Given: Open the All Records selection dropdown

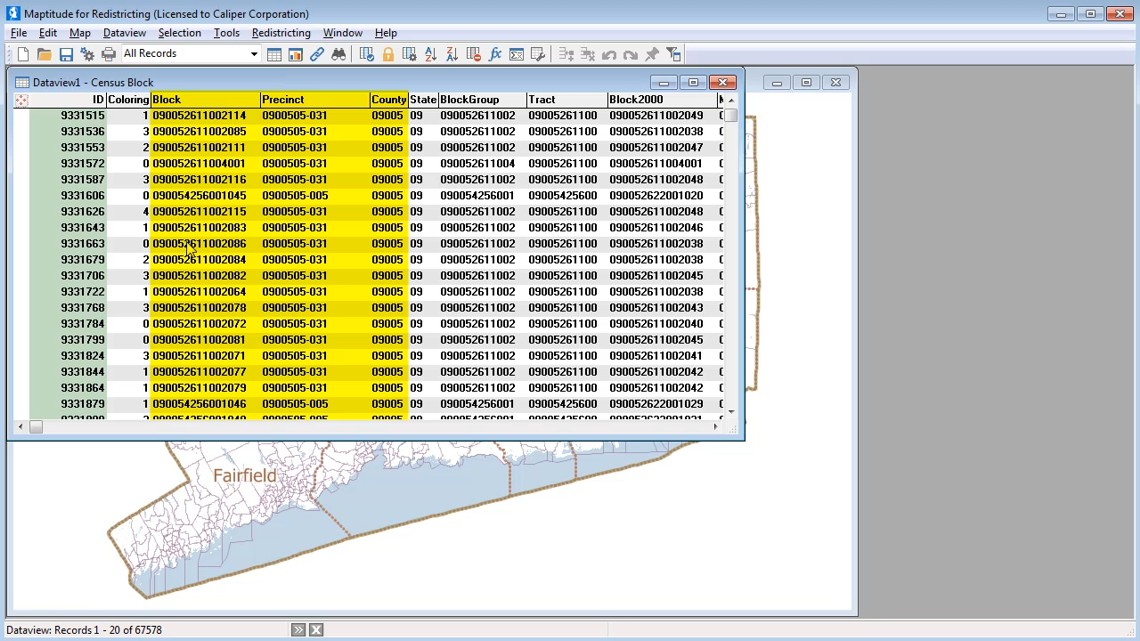Looking at the screenshot, I should click(x=254, y=54).
